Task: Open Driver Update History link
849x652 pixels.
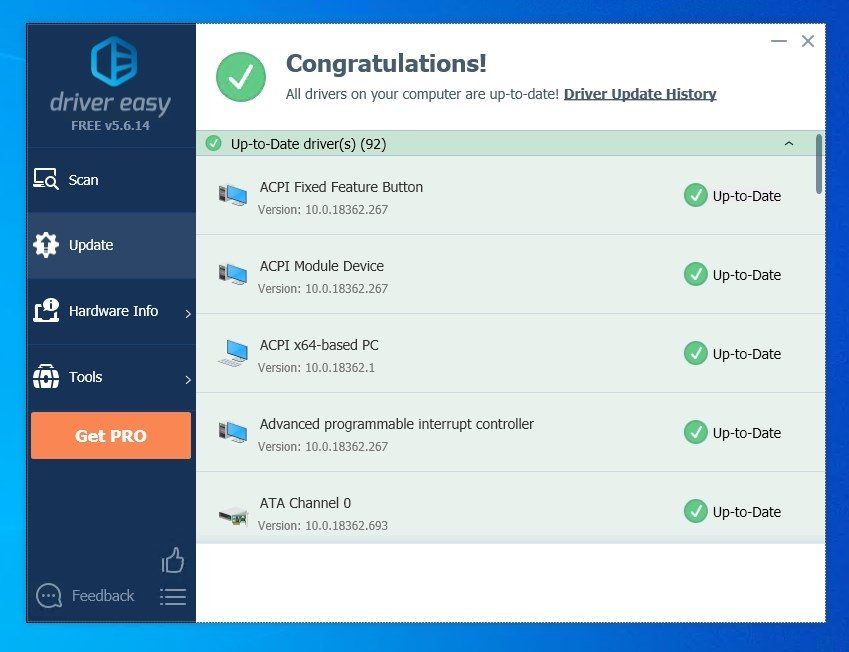Action: pyautogui.click(x=640, y=94)
